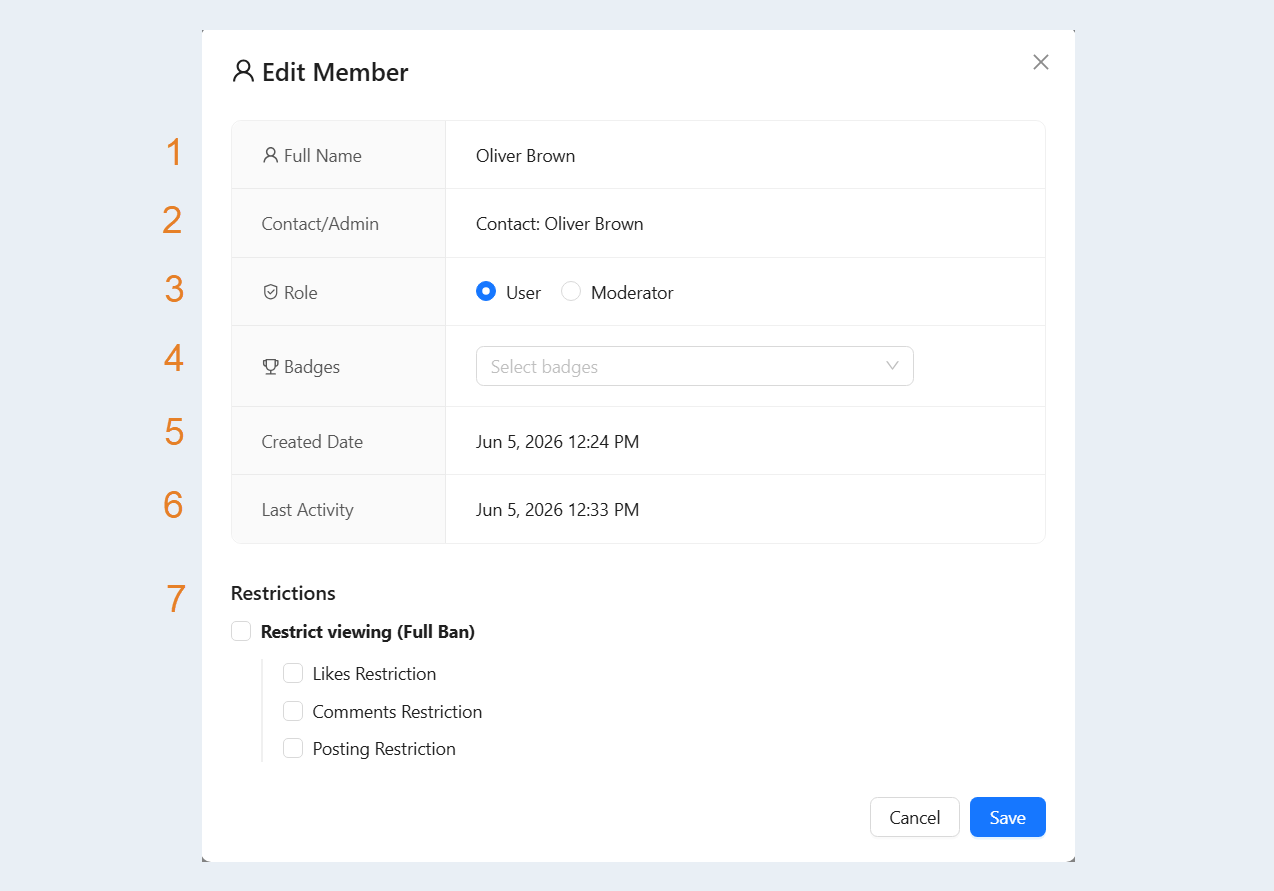Check the Comments Restriction box
Image resolution: width=1274 pixels, height=891 pixels.
tap(293, 711)
